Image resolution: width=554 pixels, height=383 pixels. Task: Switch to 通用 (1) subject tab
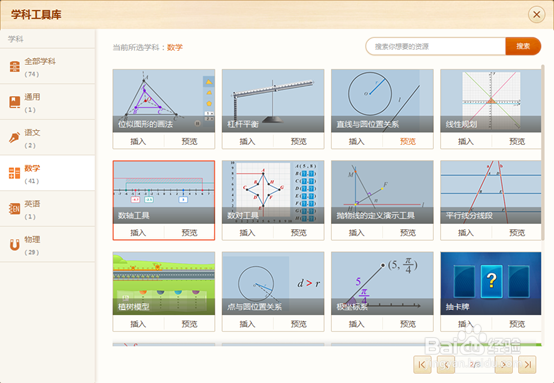47,102
